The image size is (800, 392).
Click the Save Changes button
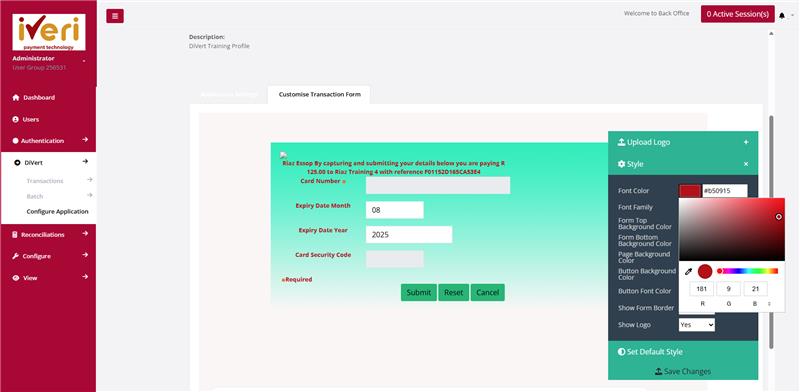(x=683, y=371)
